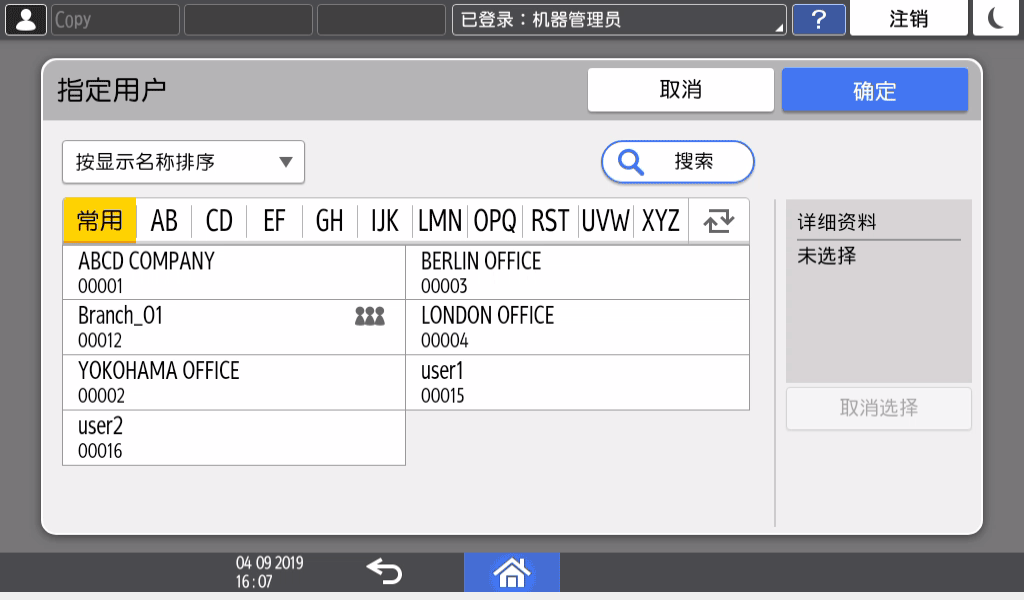Image resolution: width=1024 pixels, height=600 pixels.
Task: Open help with question mark icon
Action: [x=818, y=19]
